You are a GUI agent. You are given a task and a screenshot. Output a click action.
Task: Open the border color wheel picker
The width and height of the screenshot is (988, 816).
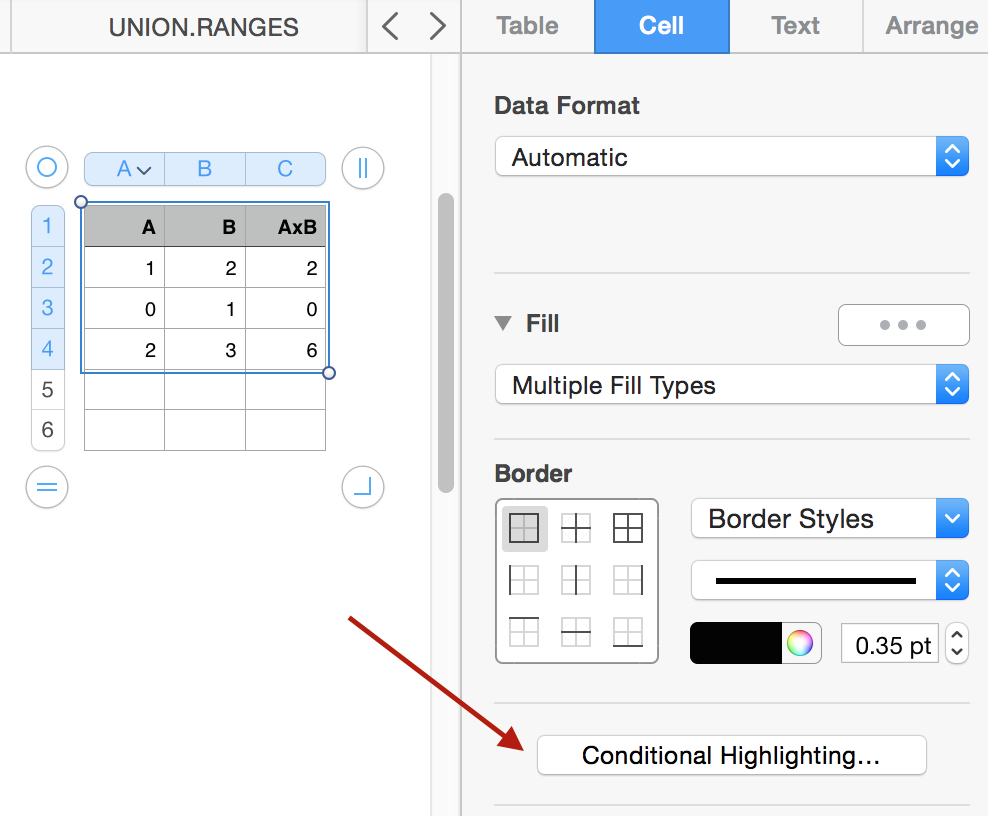click(799, 644)
